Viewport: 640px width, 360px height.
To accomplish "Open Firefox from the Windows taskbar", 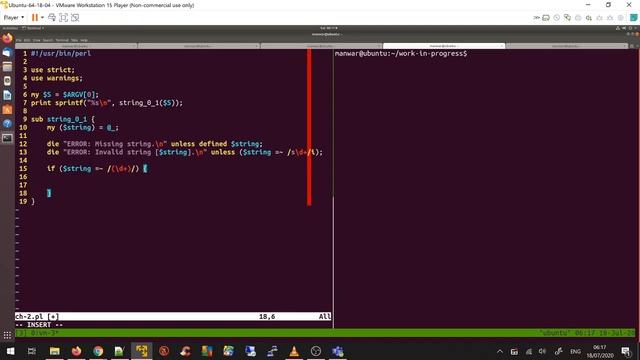I will click(76, 351).
